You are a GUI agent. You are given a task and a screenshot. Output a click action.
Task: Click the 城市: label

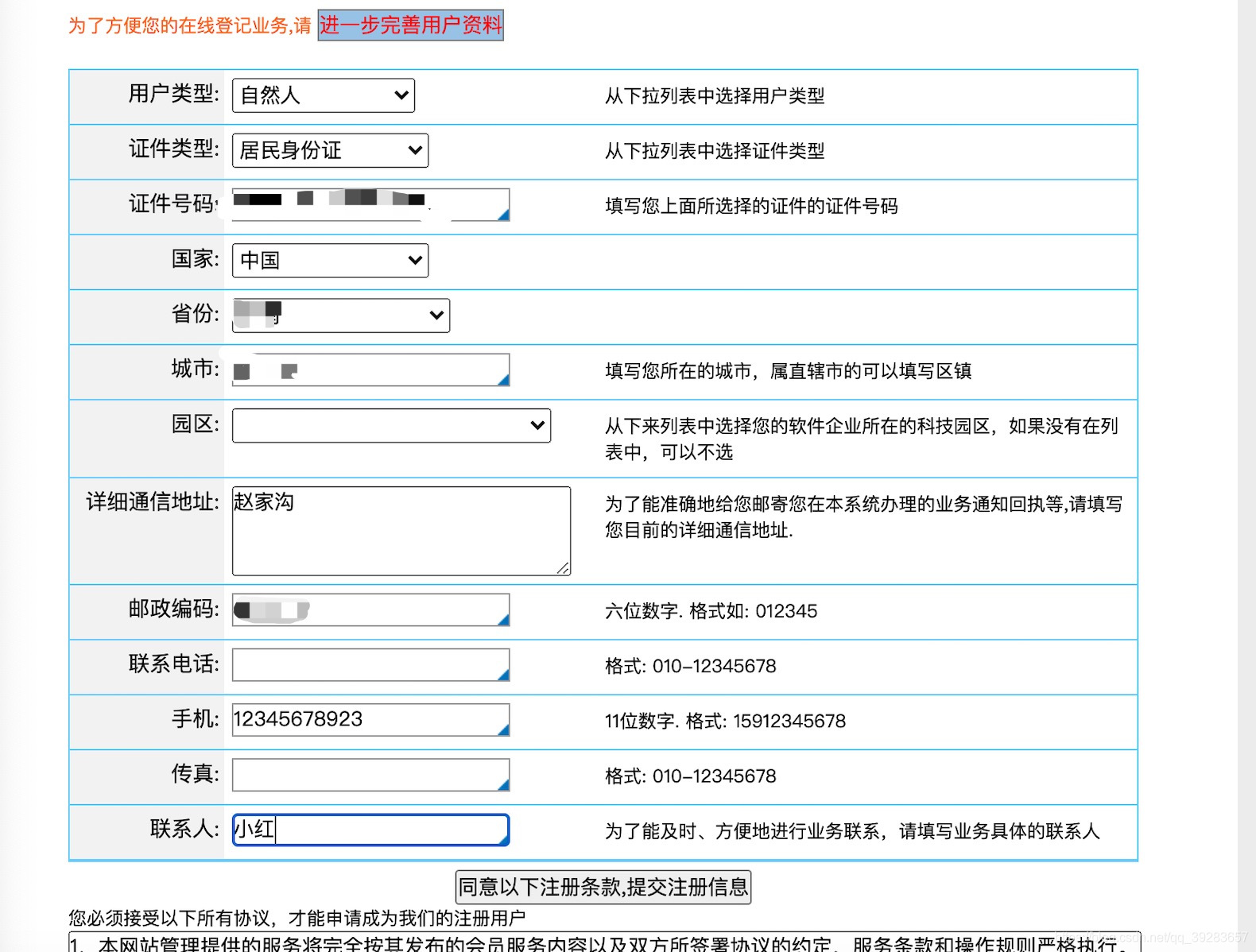pos(196,369)
